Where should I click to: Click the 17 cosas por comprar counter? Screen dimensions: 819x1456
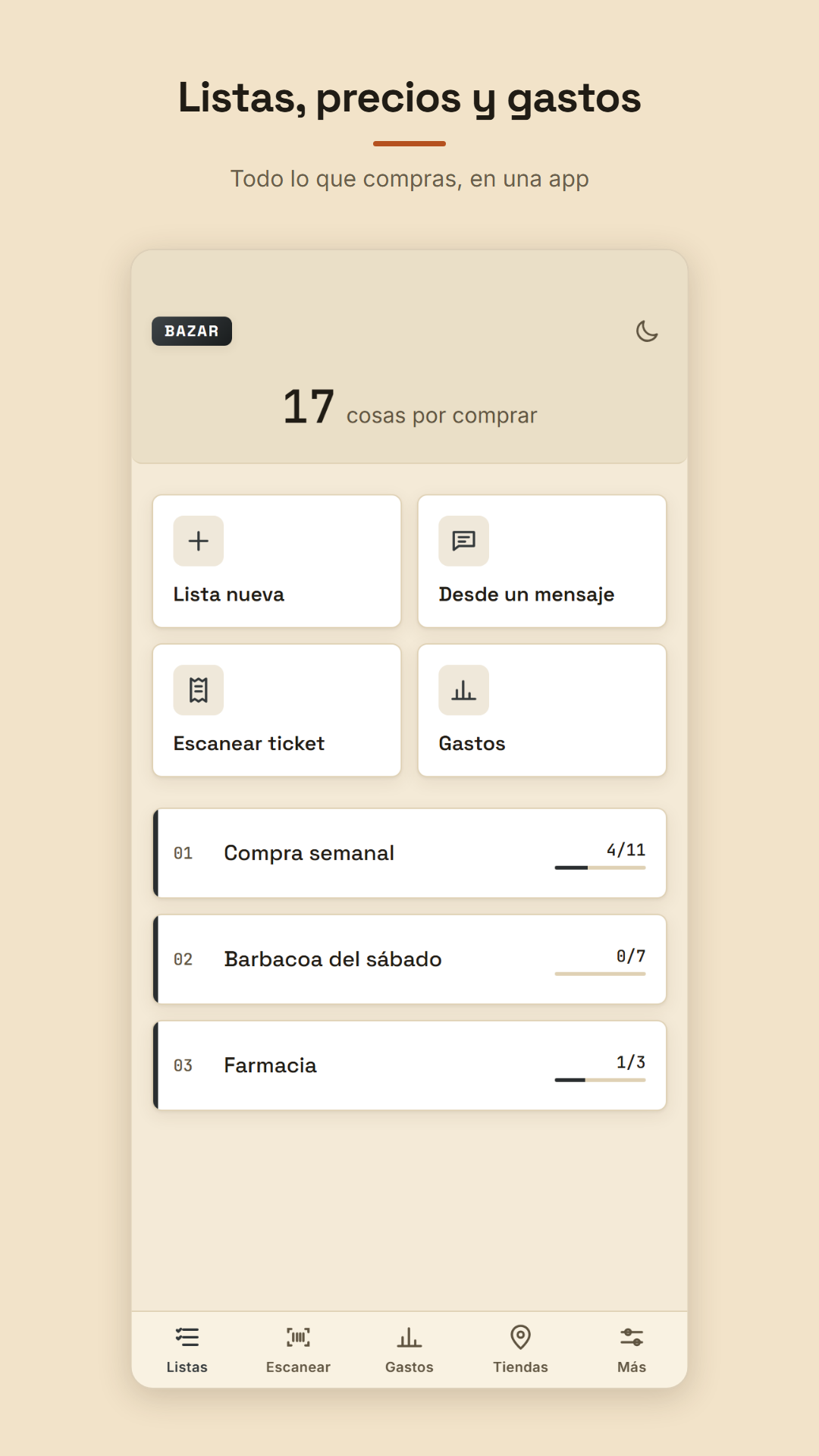409,407
